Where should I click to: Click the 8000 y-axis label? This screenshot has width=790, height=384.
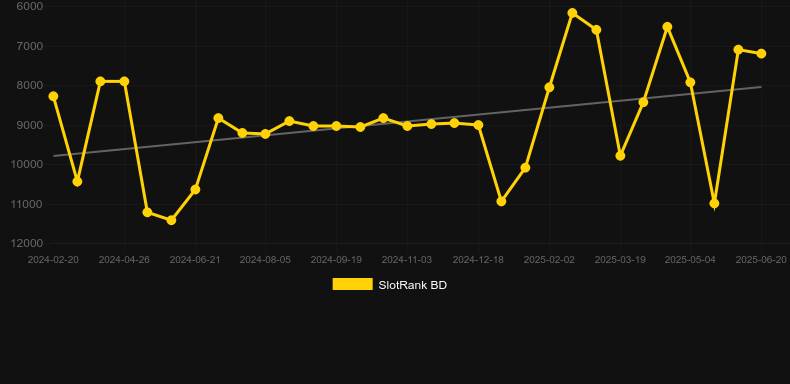(x=30, y=86)
